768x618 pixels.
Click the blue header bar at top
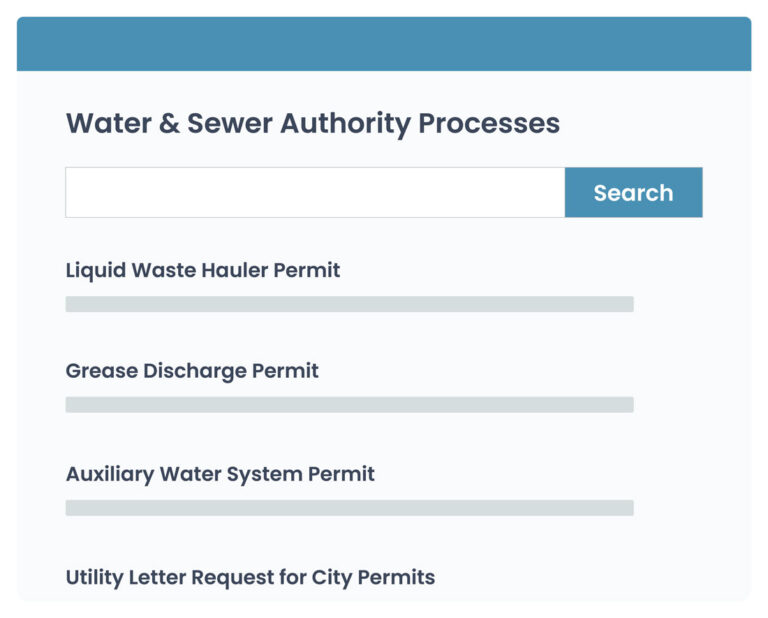(384, 44)
